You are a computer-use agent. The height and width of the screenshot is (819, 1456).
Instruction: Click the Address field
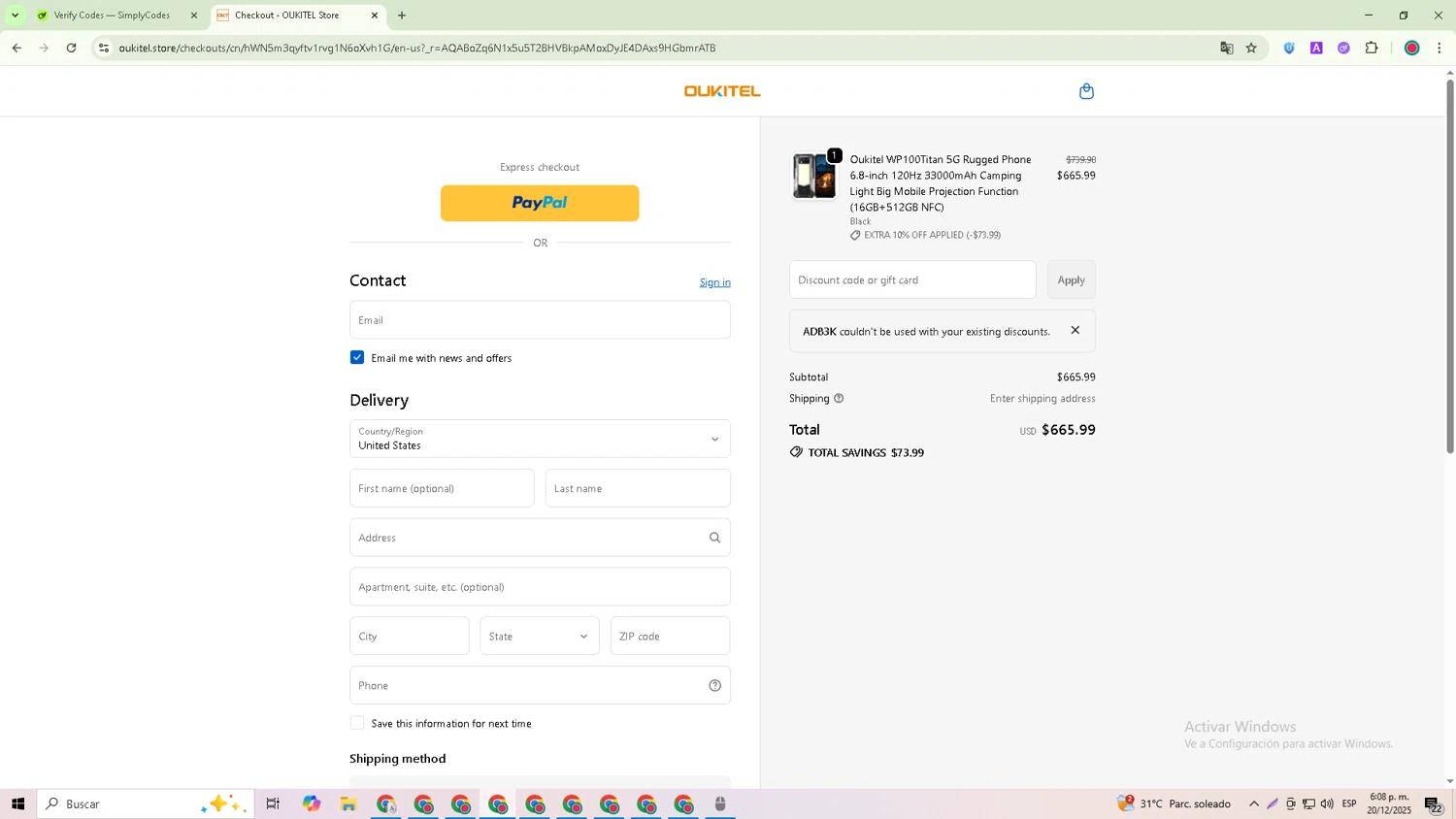(540, 538)
